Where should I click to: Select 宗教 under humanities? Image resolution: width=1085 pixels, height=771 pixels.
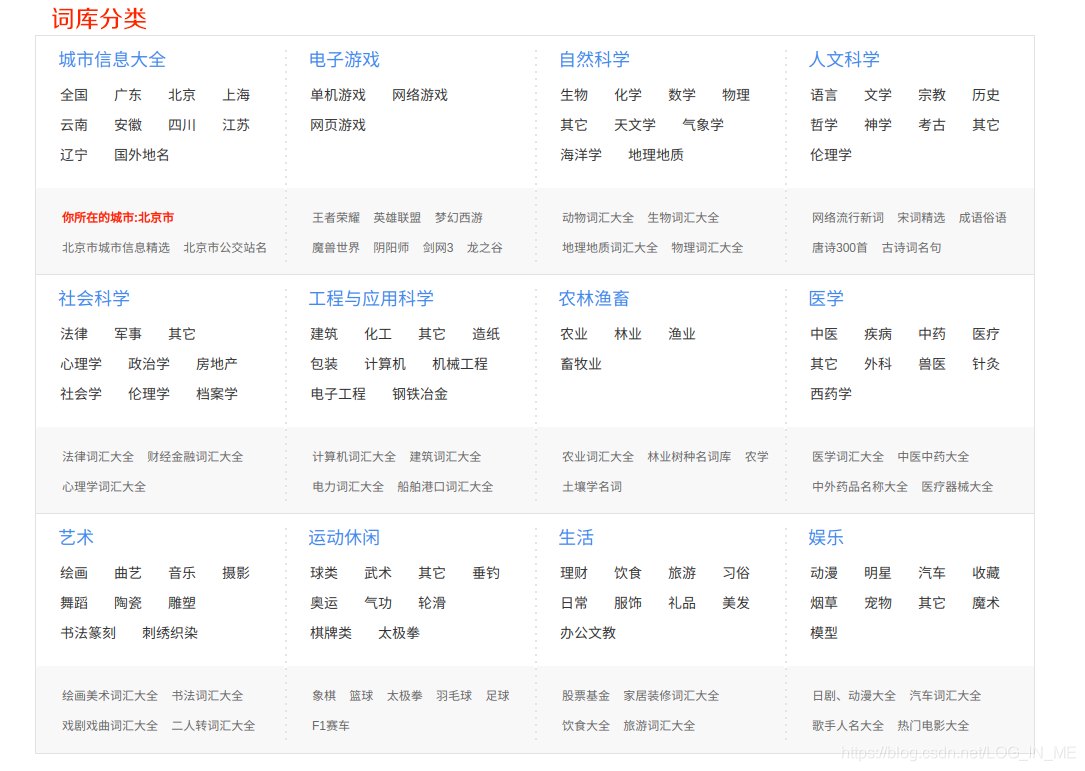(x=931, y=95)
